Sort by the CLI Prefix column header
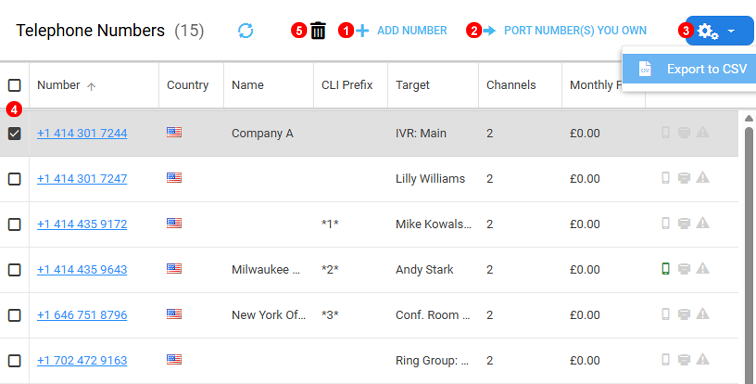Image resolution: width=756 pixels, height=384 pixels. [347, 85]
